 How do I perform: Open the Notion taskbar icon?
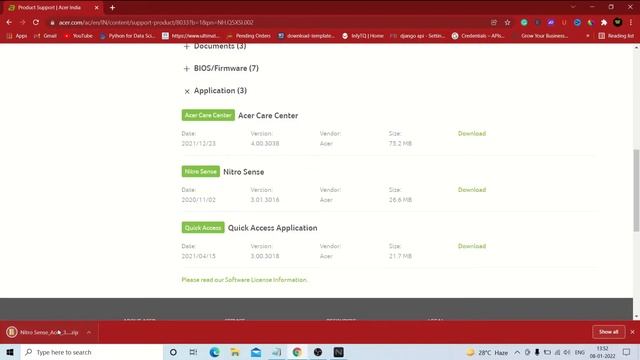(338, 352)
